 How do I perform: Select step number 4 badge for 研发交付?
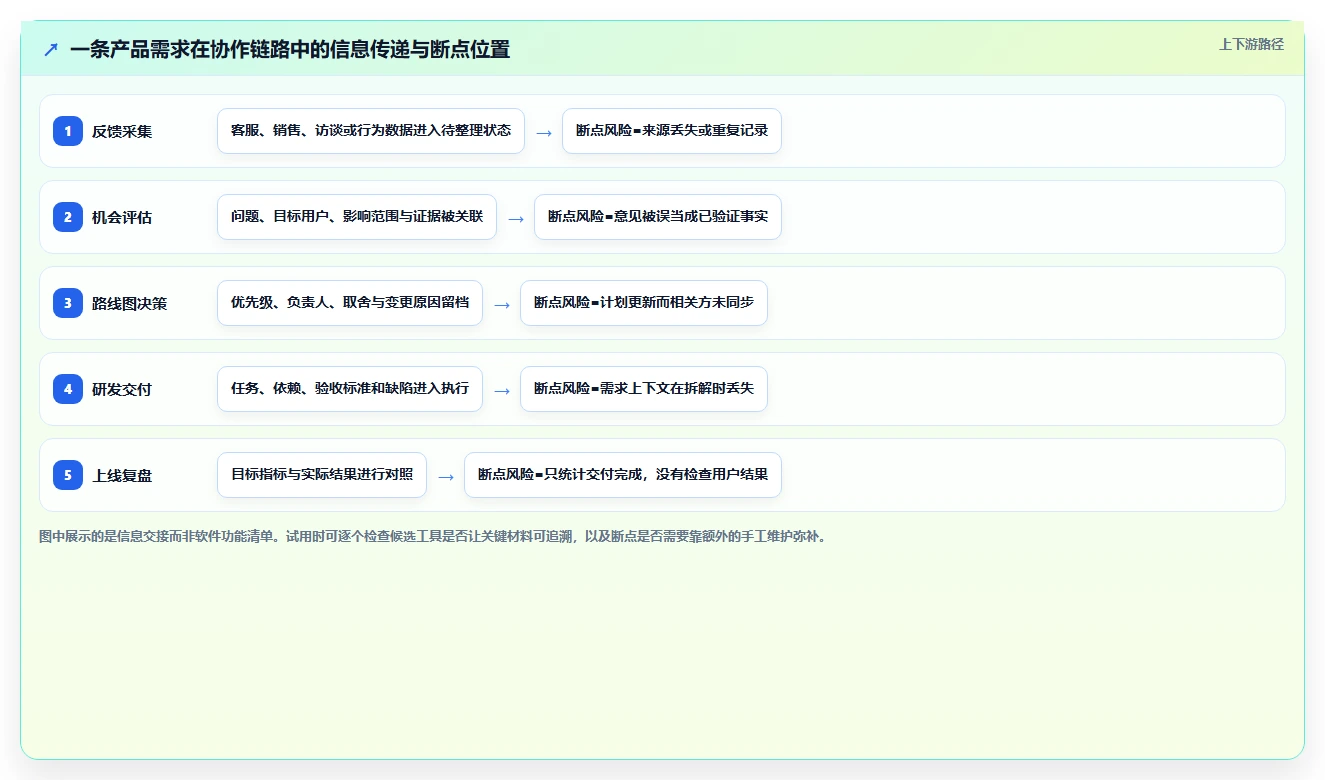click(68, 389)
